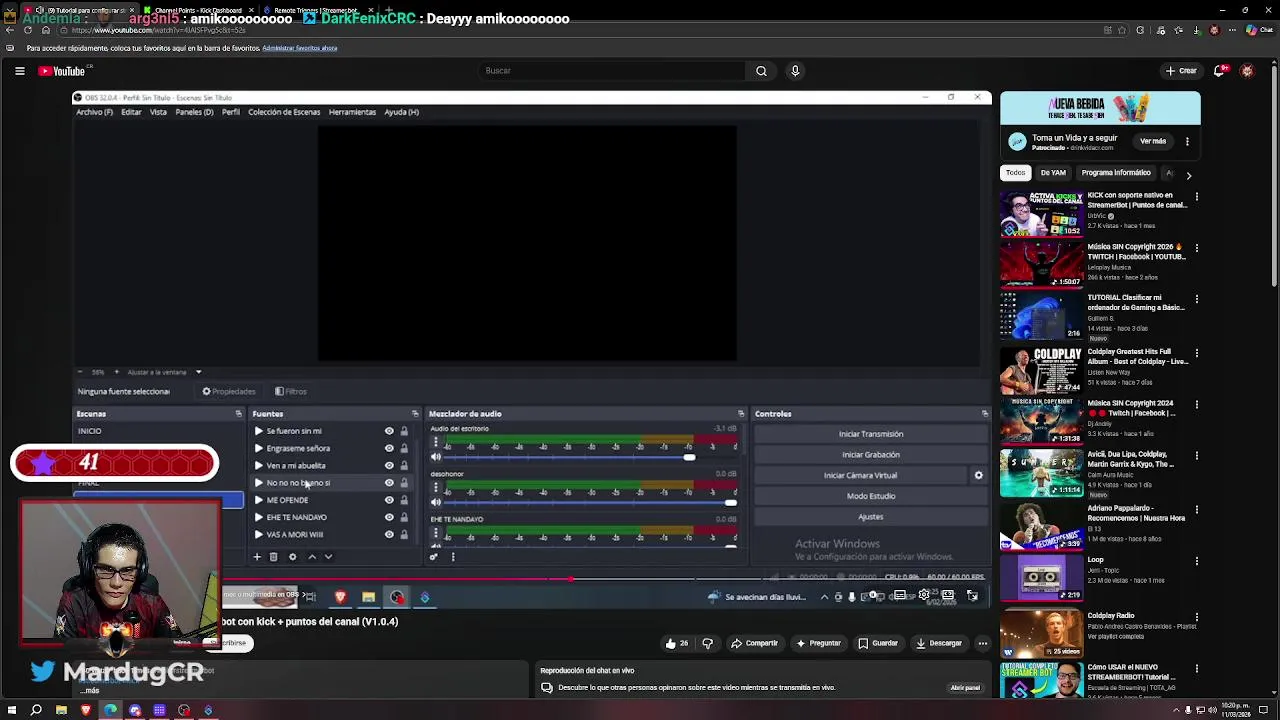Expand the "ME OFENDE" source arrow

click(258, 500)
